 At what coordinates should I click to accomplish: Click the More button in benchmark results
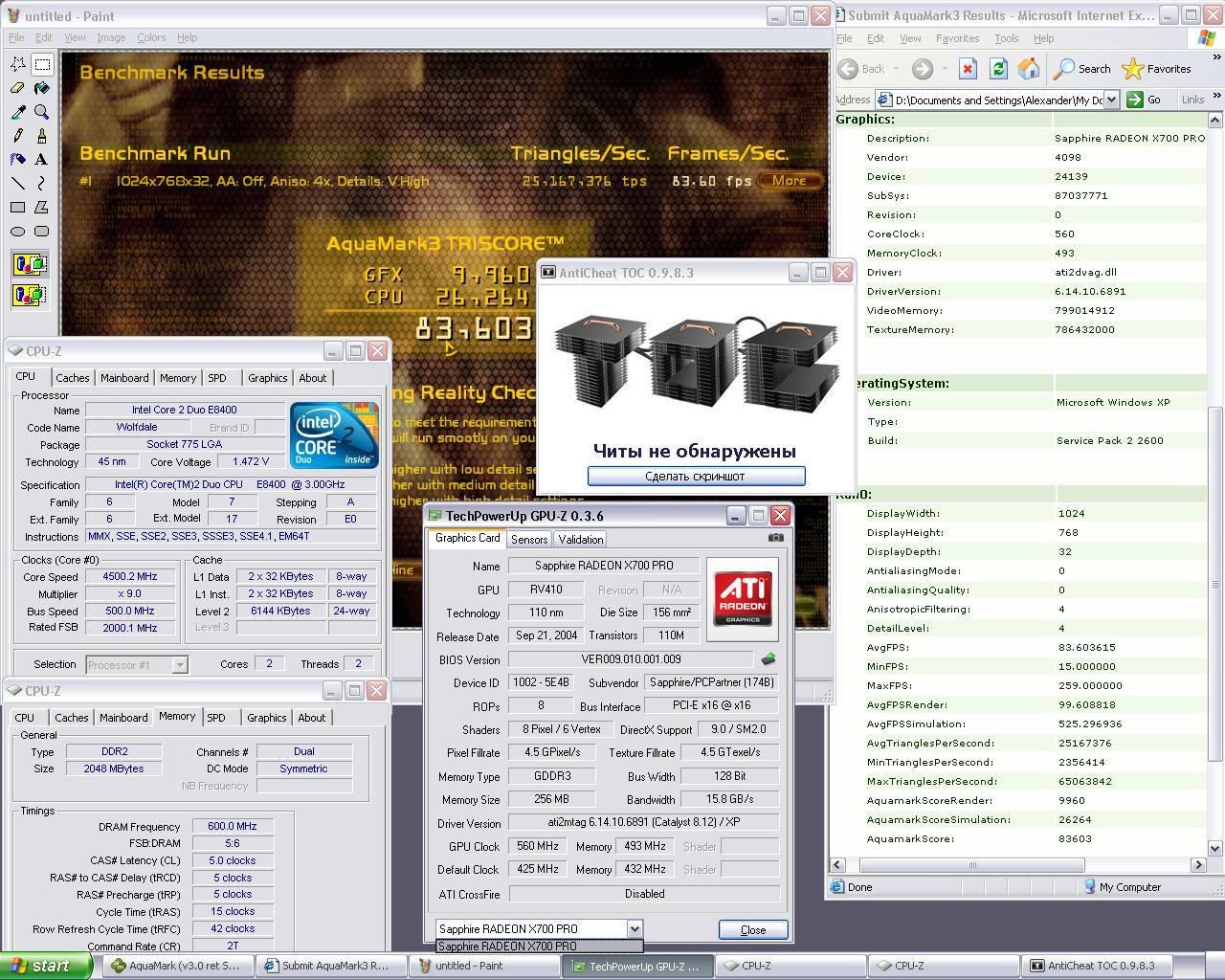(x=790, y=180)
